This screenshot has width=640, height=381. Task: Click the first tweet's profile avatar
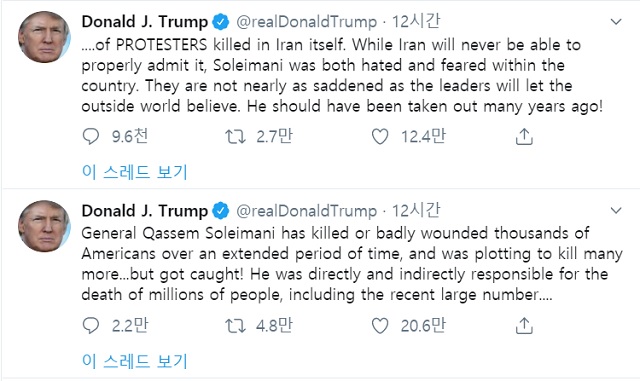tap(44, 37)
